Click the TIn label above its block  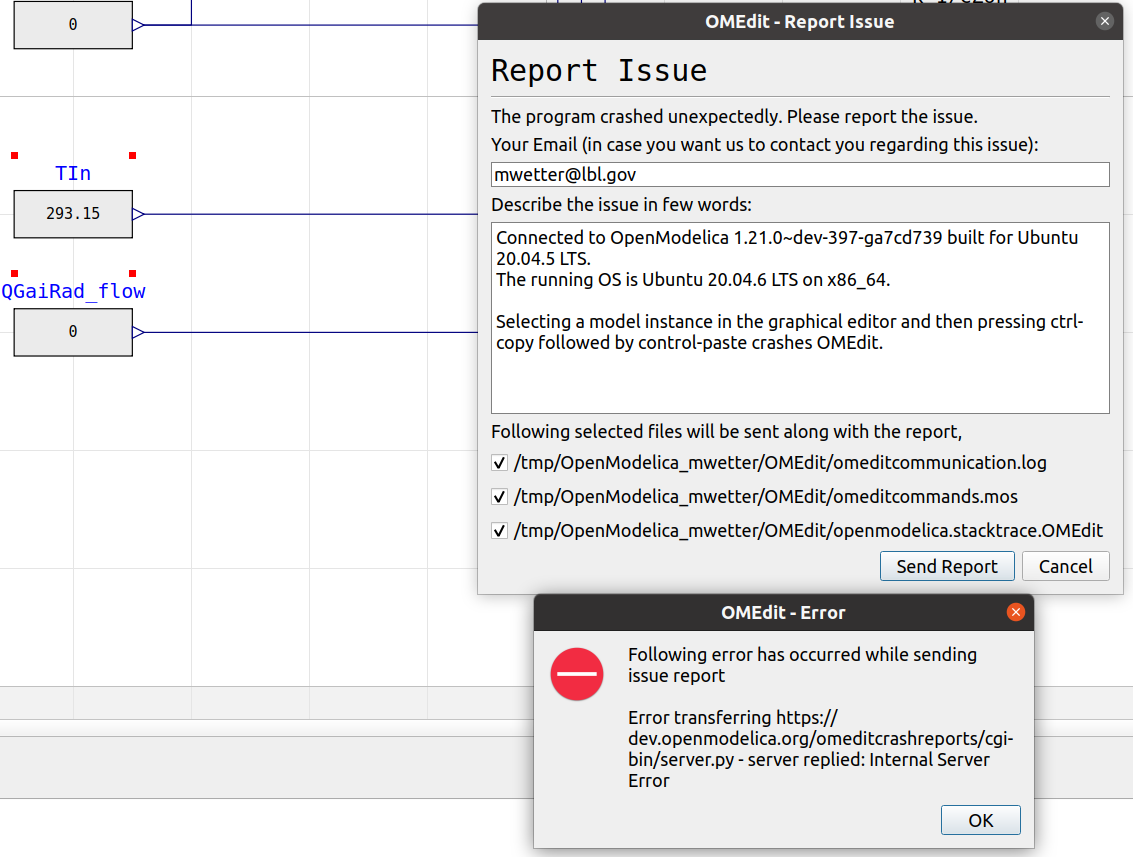pos(70,172)
